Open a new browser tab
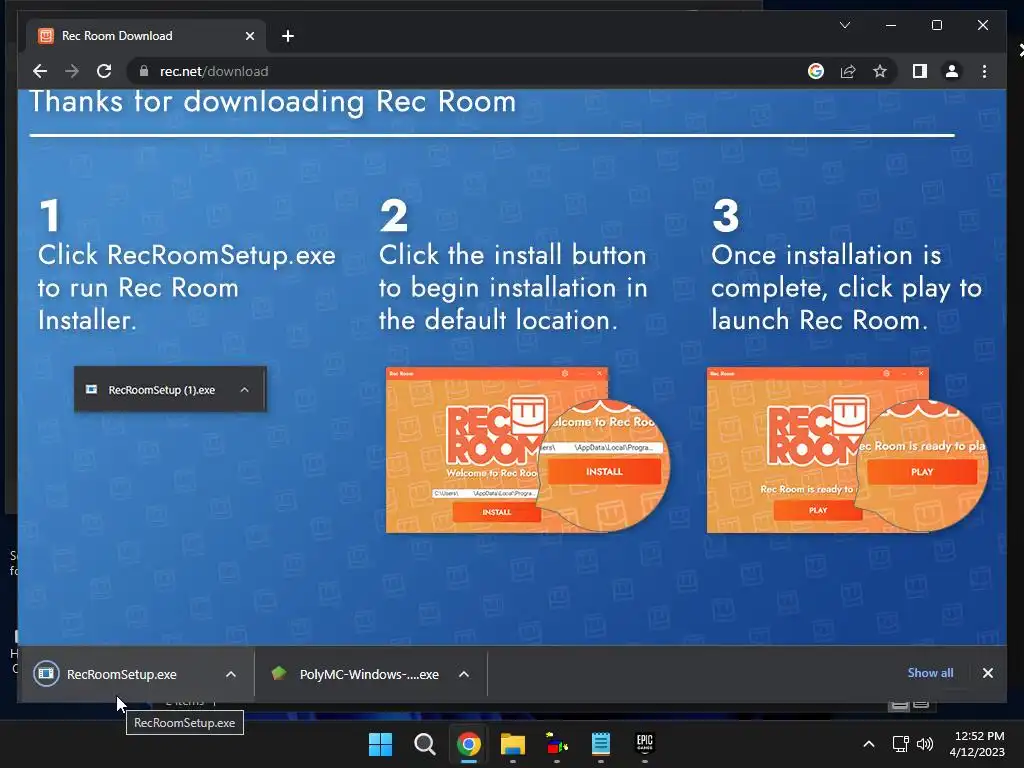Viewport: 1024px width, 768px height. click(x=288, y=36)
